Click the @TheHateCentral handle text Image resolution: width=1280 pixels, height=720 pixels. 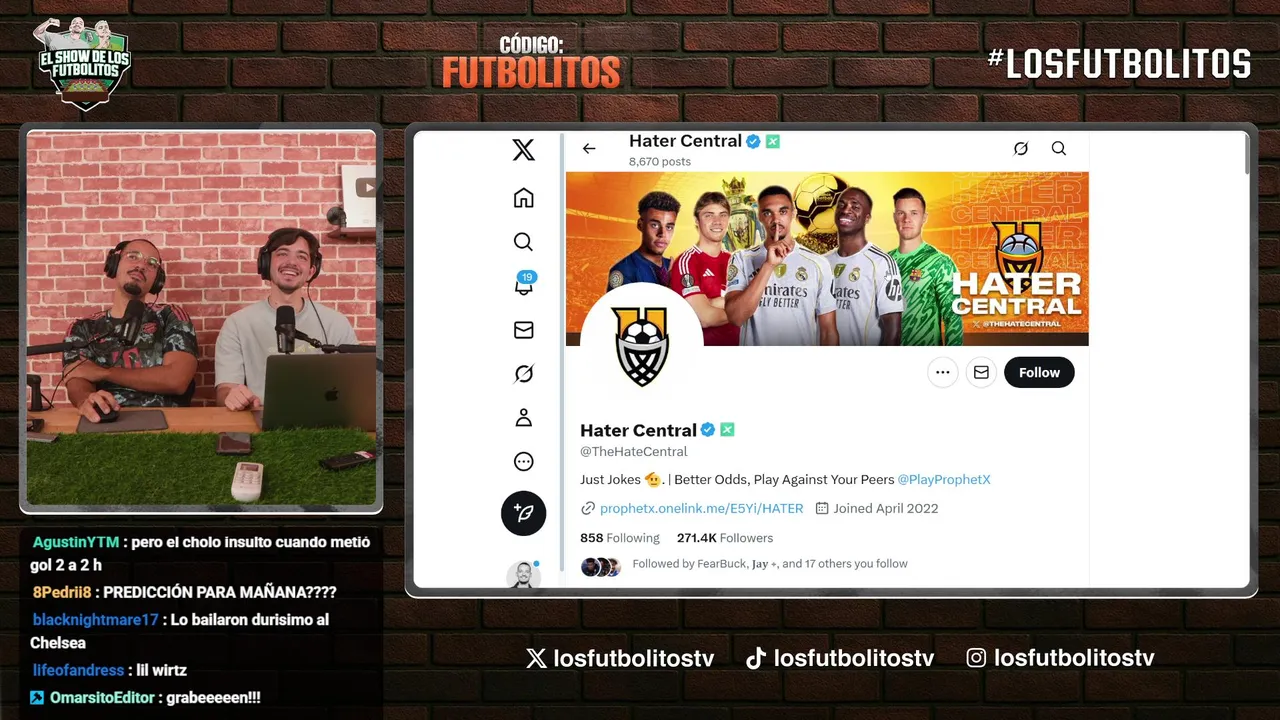coord(634,452)
